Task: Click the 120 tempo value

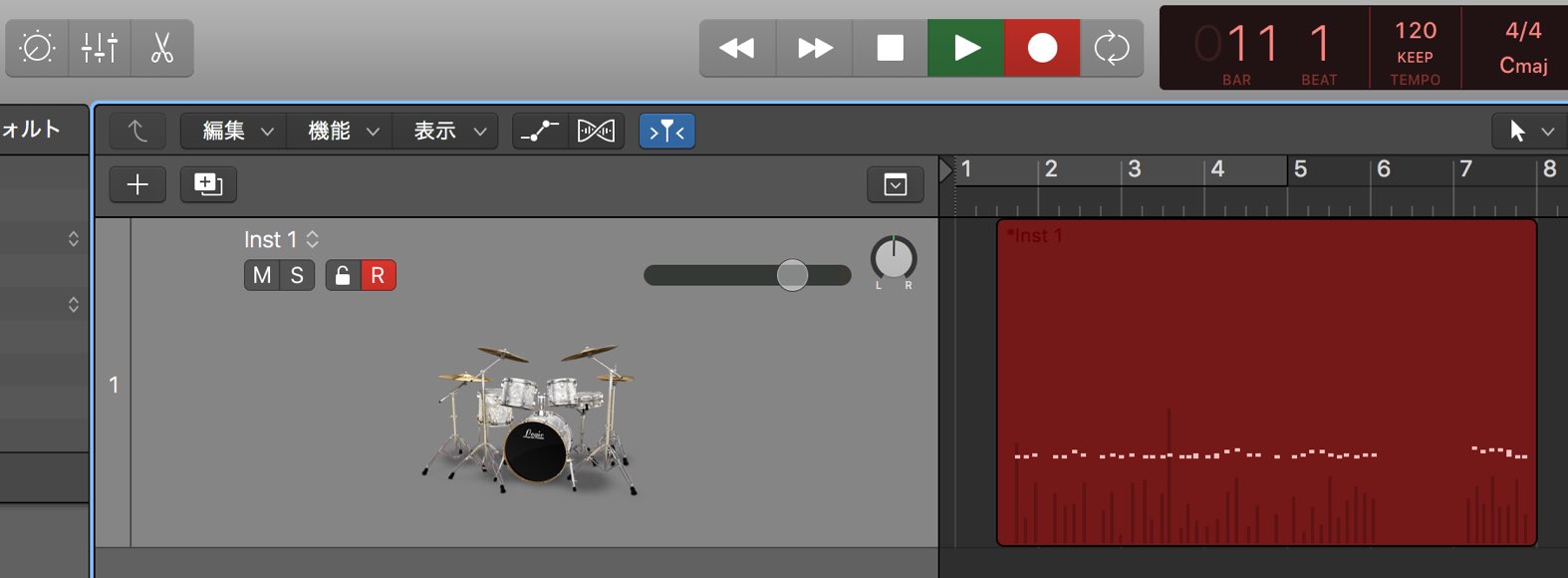Action: [x=1416, y=30]
